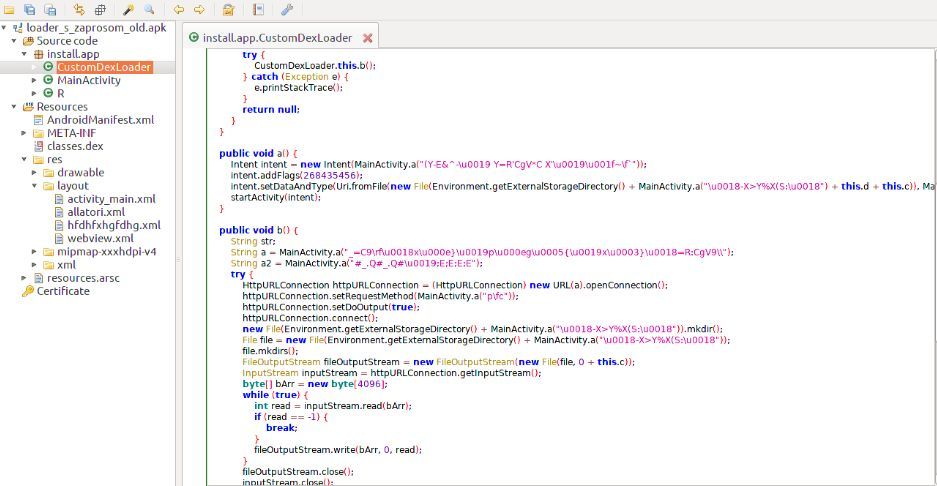The height and width of the screenshot is (486, 937).
Task: Open the text search magnifier icon
Action: (147, 10)
